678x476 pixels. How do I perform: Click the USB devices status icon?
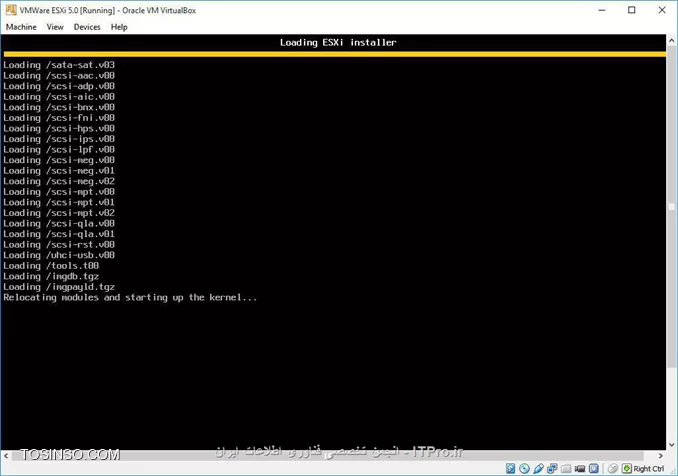538,468
